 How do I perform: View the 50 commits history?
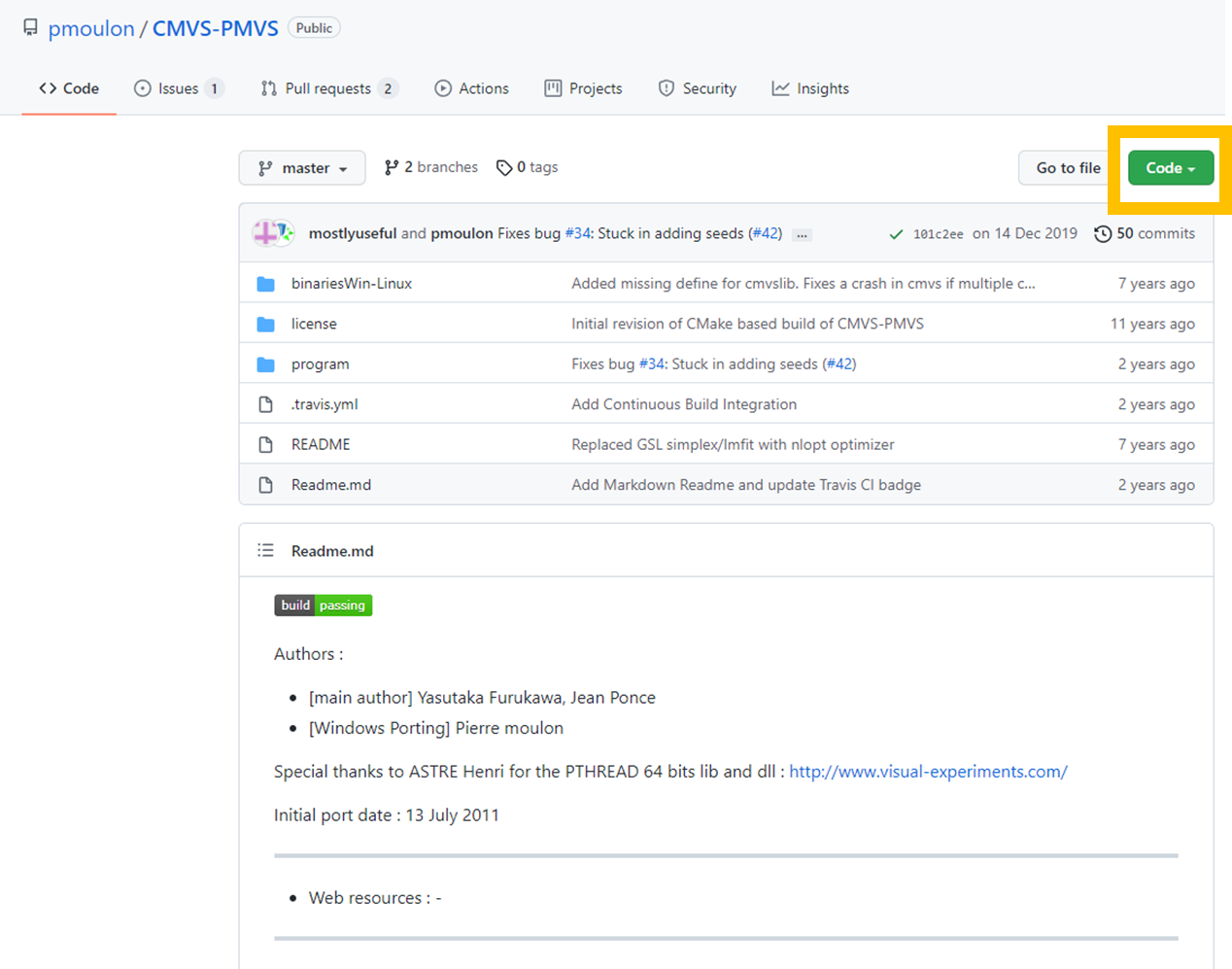point(1145,233)
